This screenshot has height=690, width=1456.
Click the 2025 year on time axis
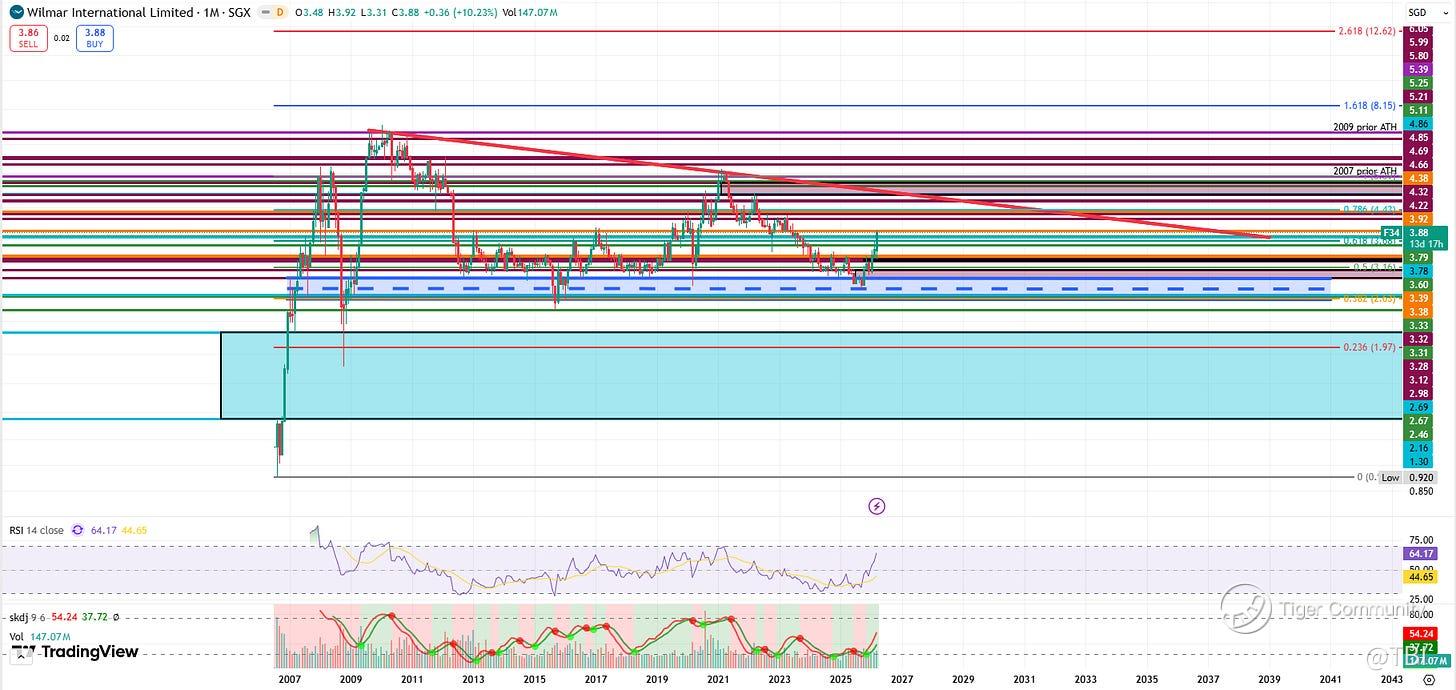pos(840,679)
